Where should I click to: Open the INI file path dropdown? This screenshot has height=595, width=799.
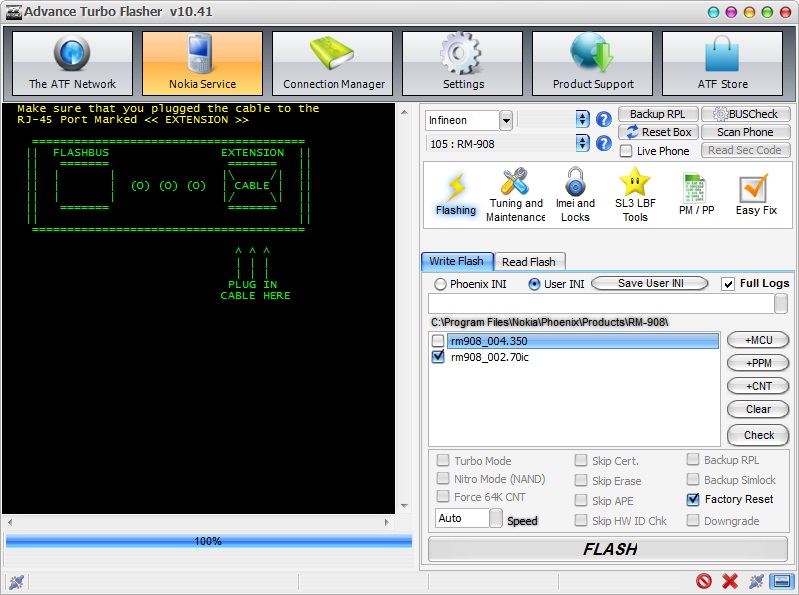pyautogui.click(x=781, y=304)
